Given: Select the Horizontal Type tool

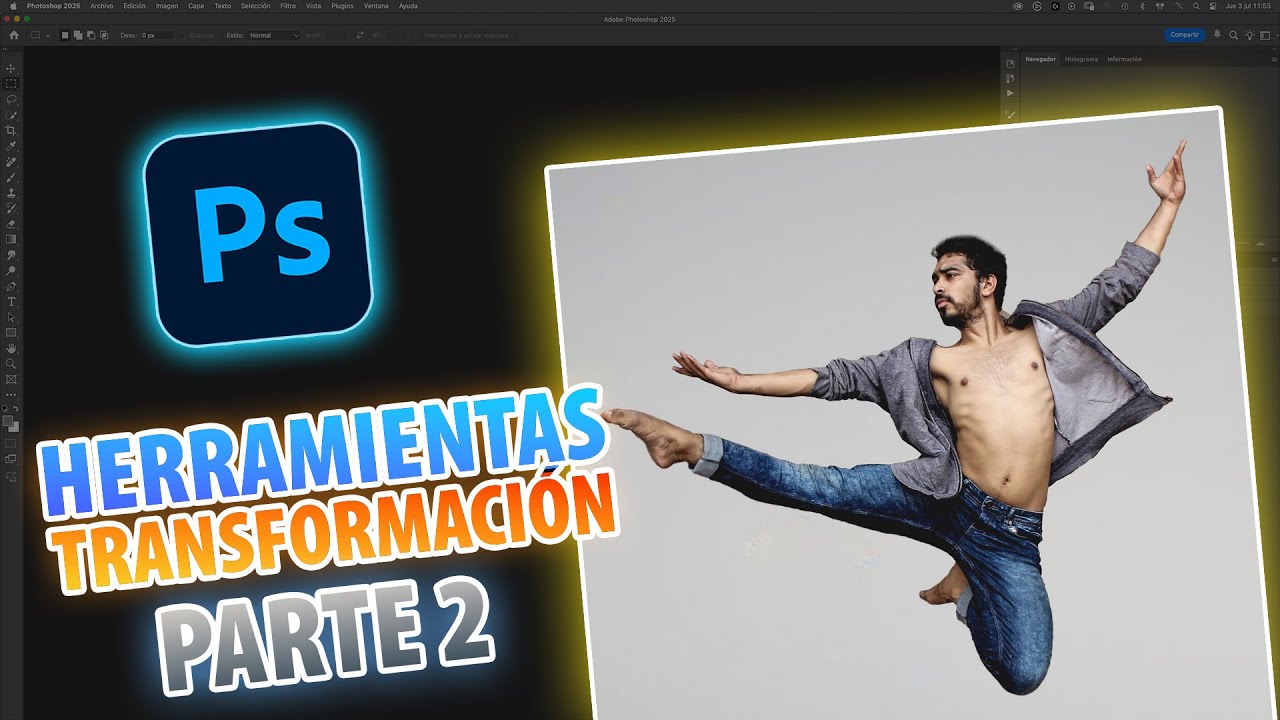Looking at the screenshot, I should coord(12,301).
